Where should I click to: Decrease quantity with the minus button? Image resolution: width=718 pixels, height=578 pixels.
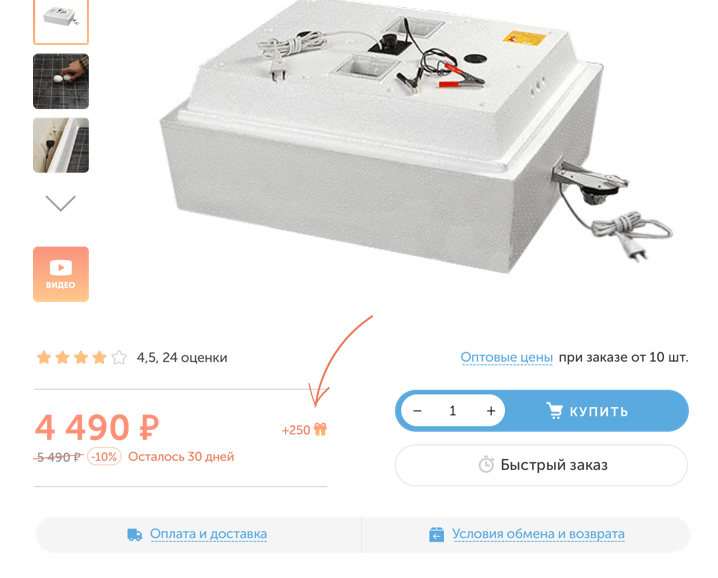click(x=417, y=411)
